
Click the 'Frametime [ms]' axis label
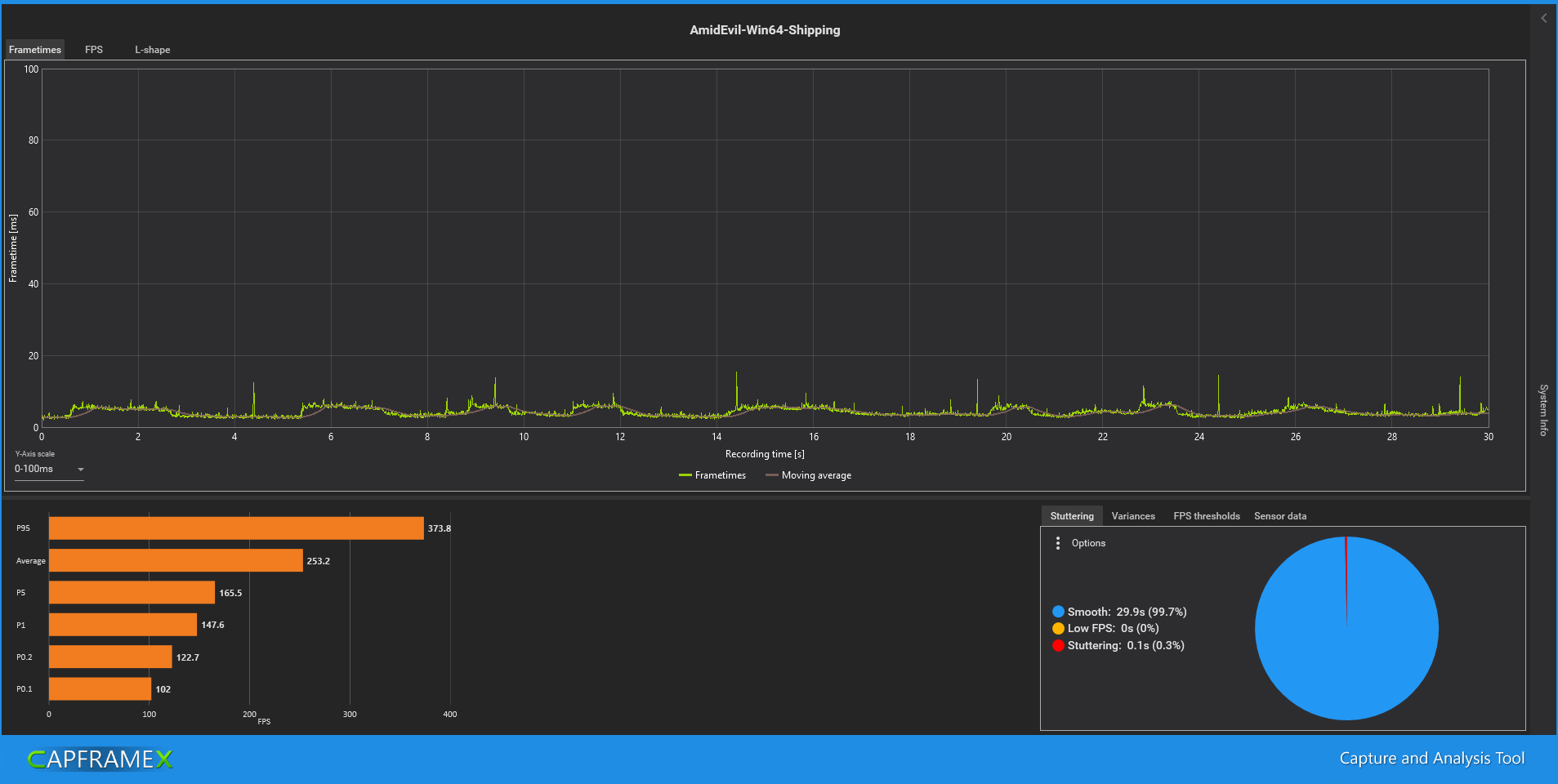(x=13, y=248)
